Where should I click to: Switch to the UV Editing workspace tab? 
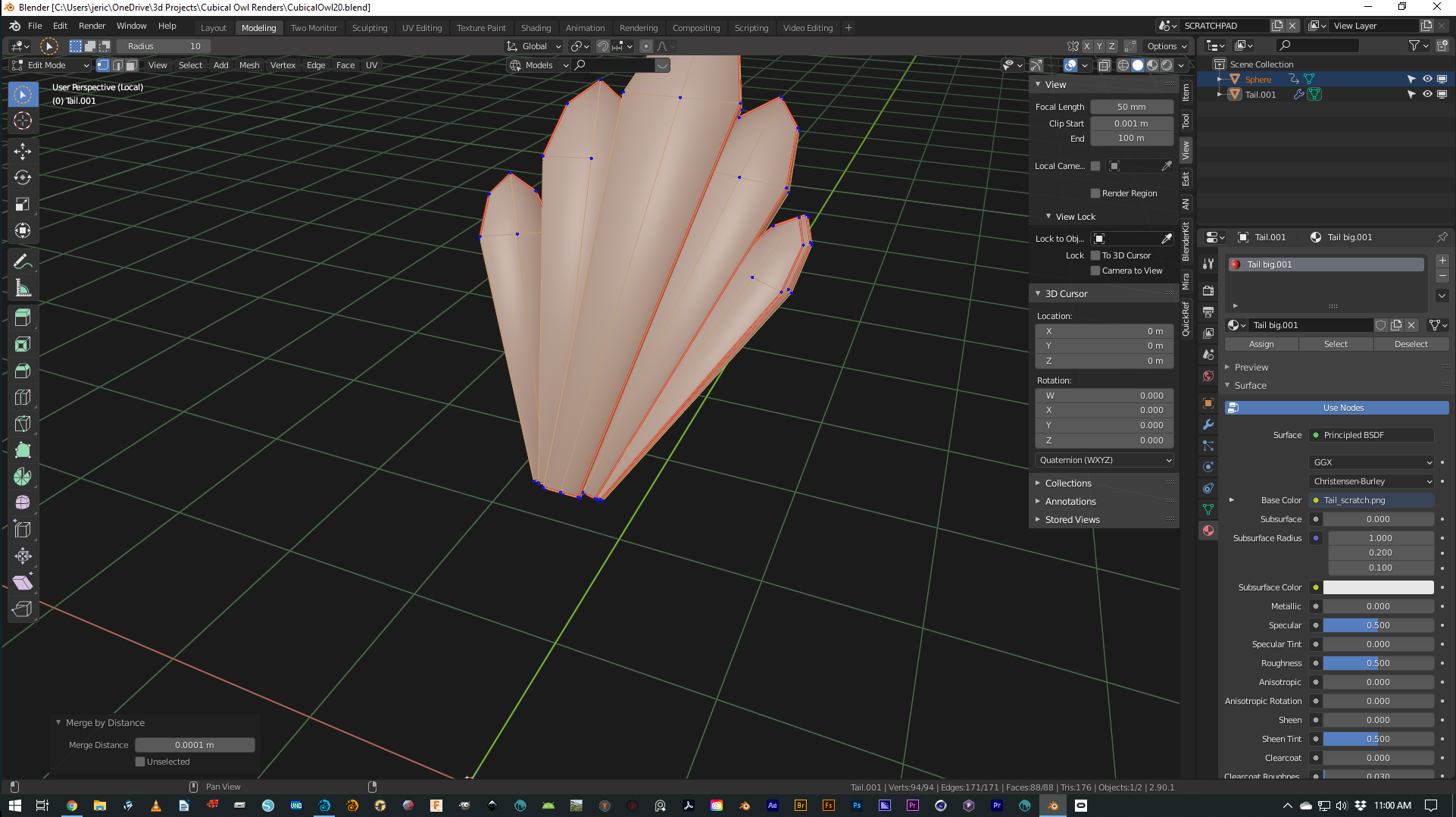coord(421,28)
